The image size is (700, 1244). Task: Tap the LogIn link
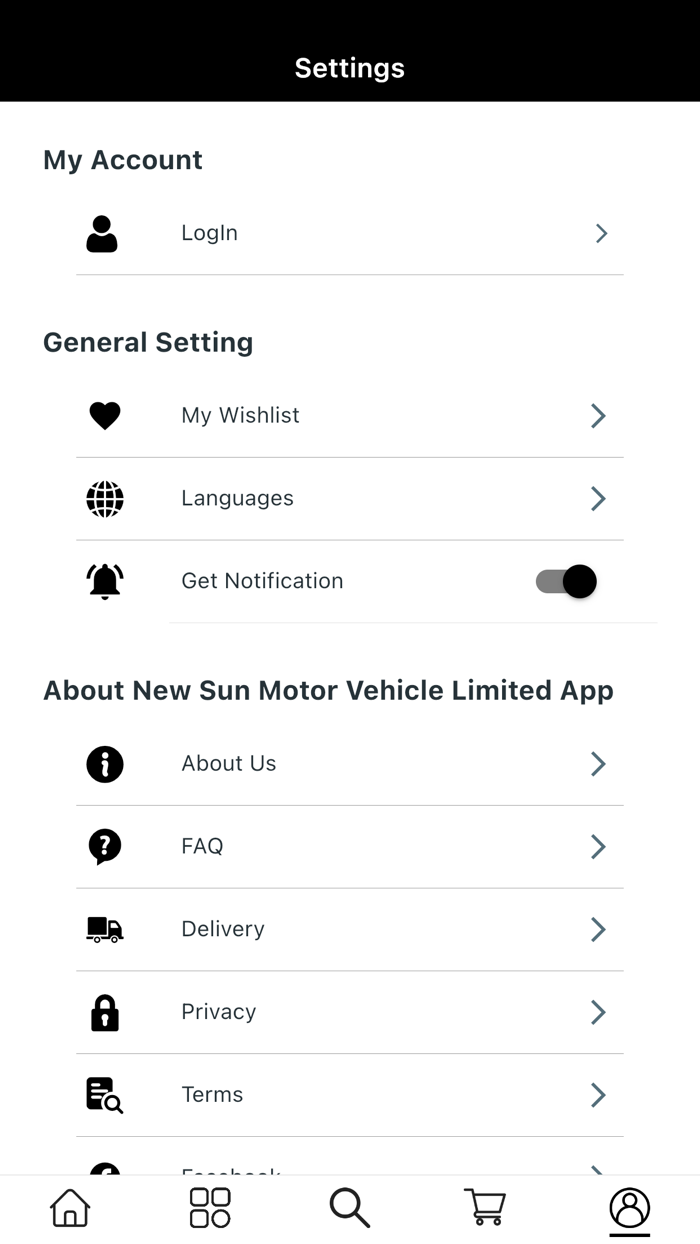pyautogui.click(x=209, y=233)
